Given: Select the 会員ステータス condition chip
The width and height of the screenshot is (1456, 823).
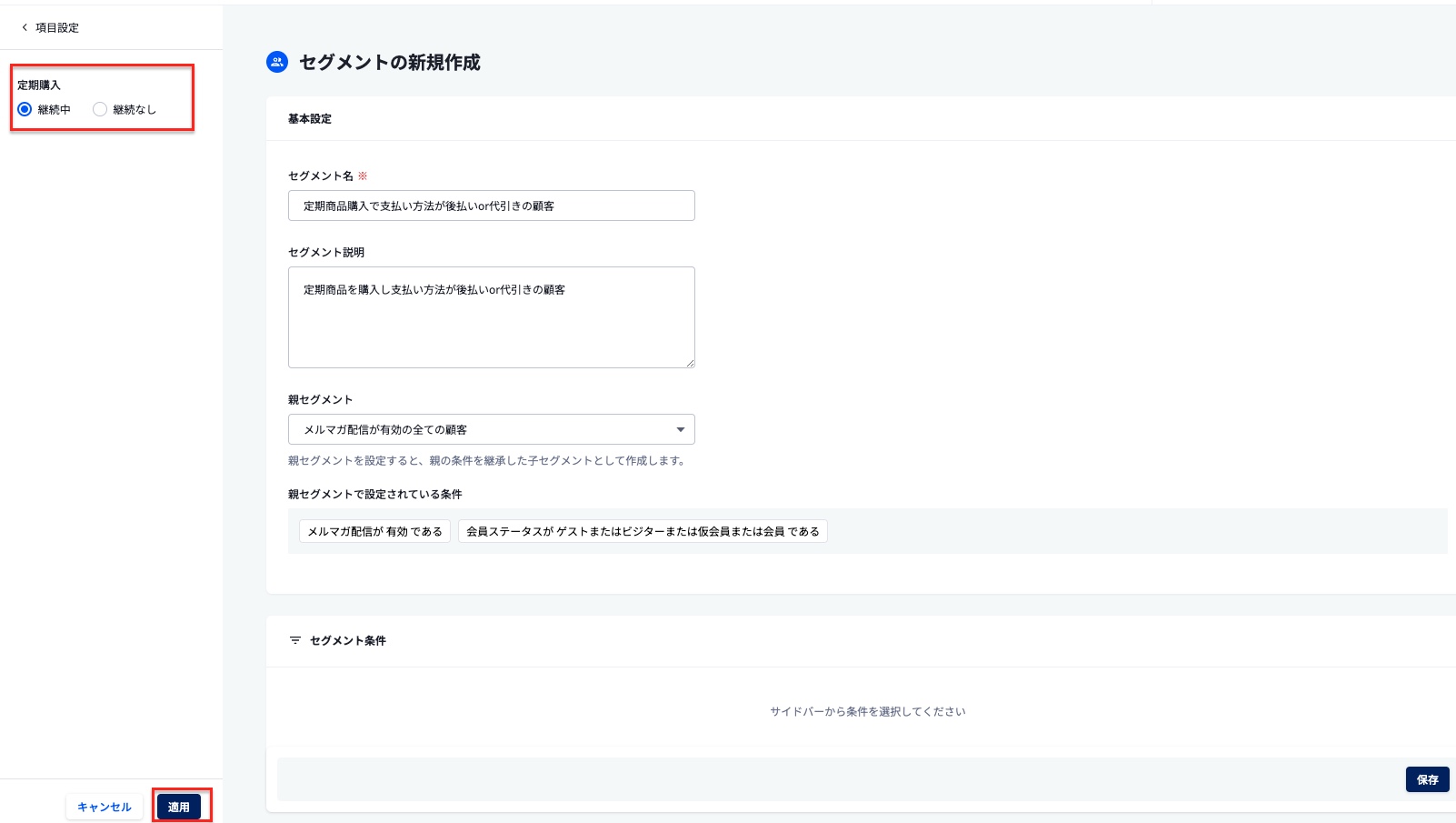Looking at the screenshot, I should [642, 531].
